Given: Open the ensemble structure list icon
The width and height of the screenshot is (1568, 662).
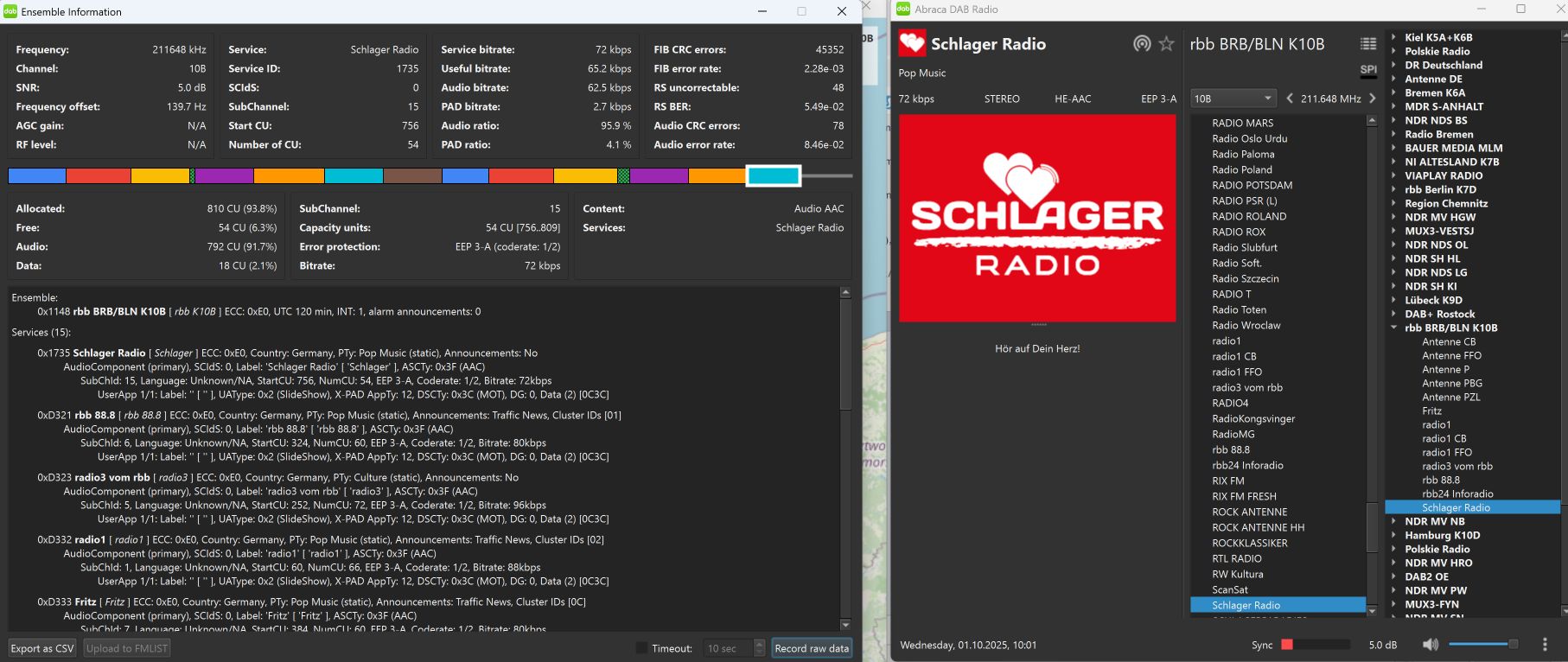Looking at the screenshot, I should [x=1367, y=44].
